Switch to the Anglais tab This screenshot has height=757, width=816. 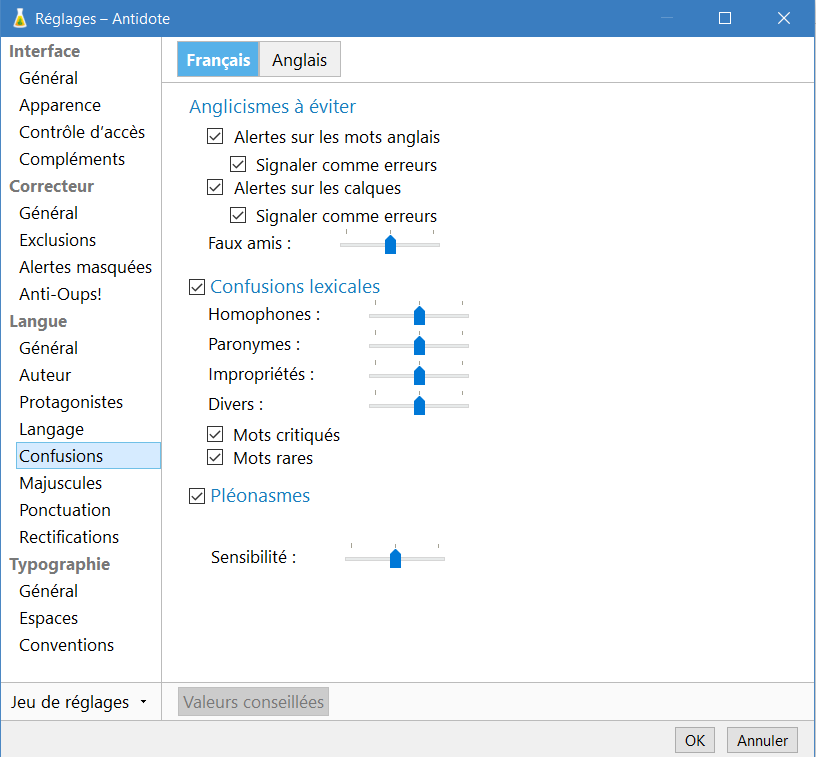coord(299,60)
